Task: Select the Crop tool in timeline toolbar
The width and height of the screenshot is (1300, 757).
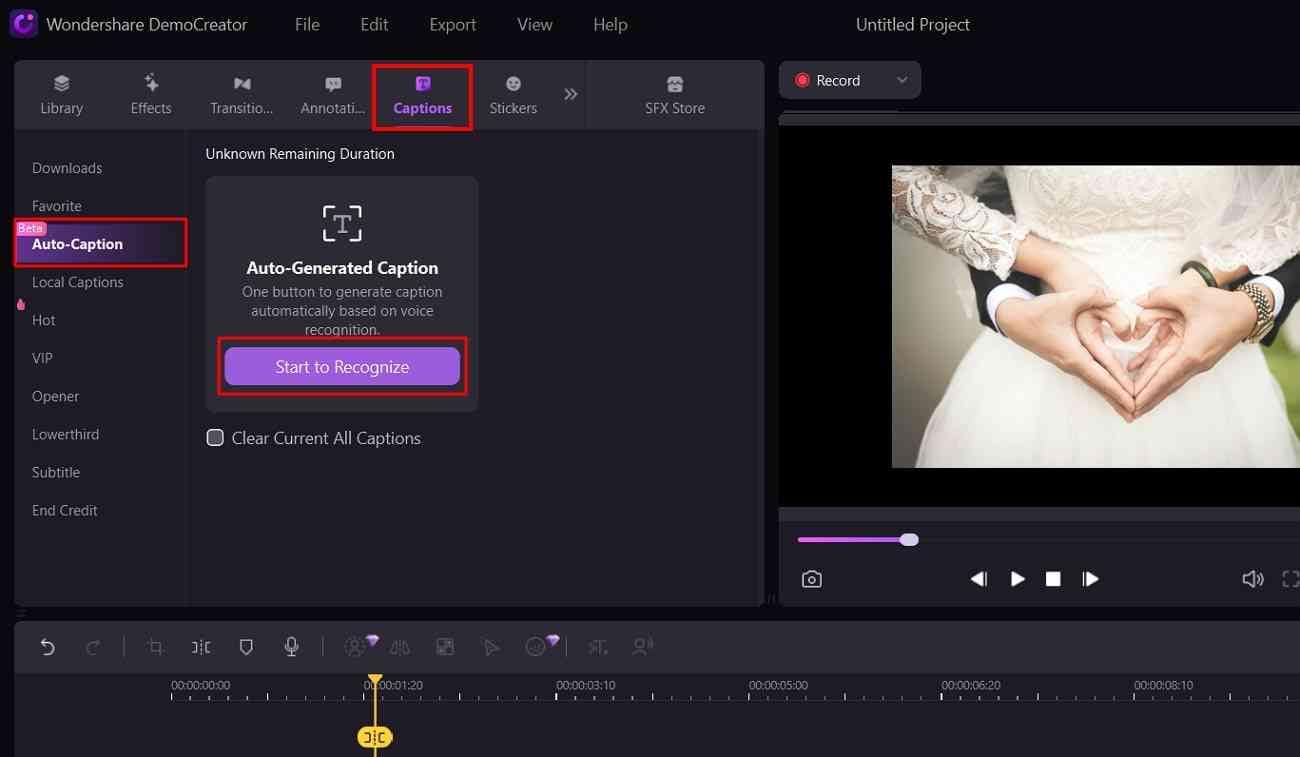Action: [x=155, y=647]
